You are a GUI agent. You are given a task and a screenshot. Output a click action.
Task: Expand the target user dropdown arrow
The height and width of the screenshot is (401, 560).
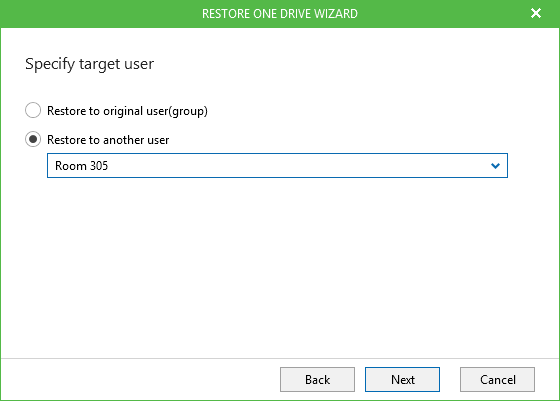pos(495,166)
